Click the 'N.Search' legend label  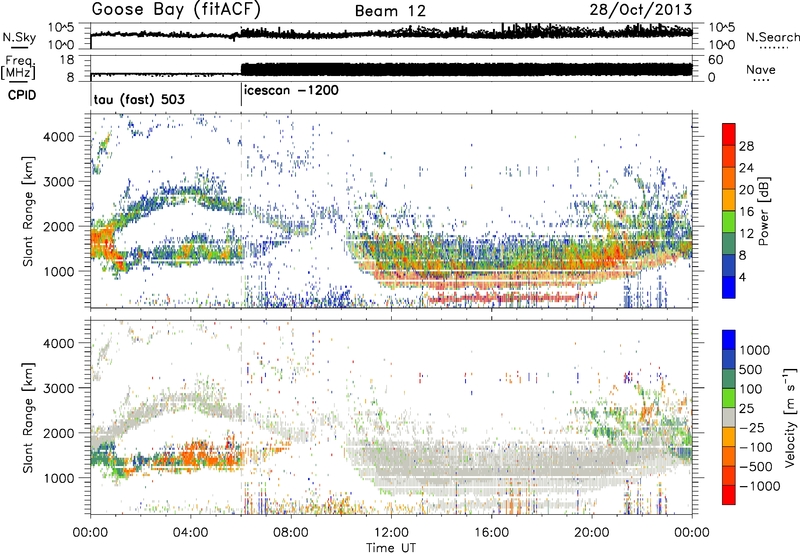[x=772, y=37]
